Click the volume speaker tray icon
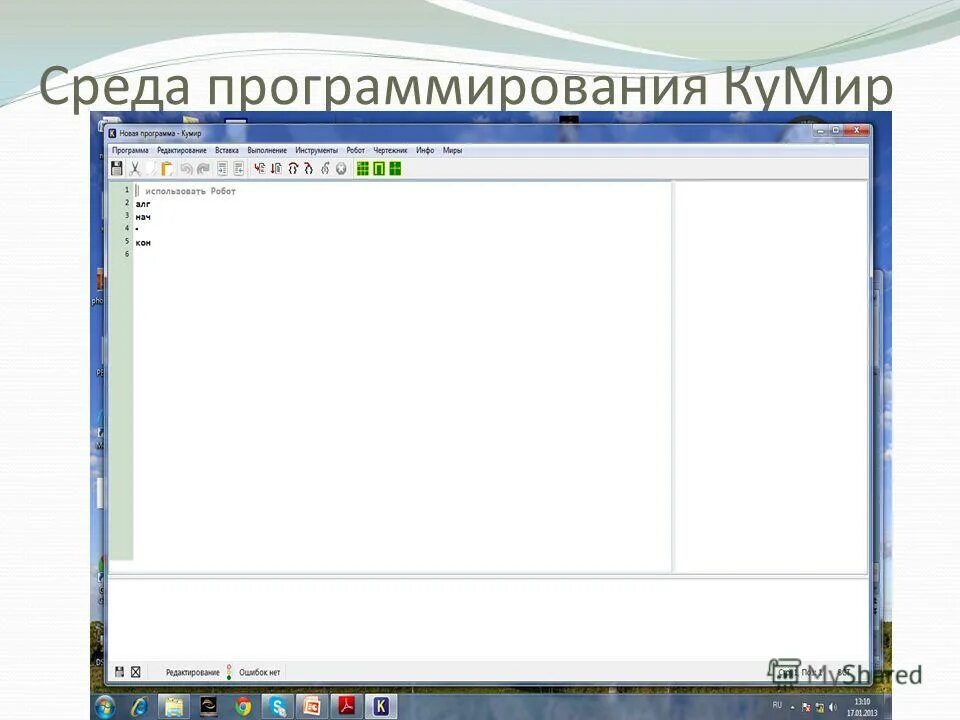 [833, 708]
